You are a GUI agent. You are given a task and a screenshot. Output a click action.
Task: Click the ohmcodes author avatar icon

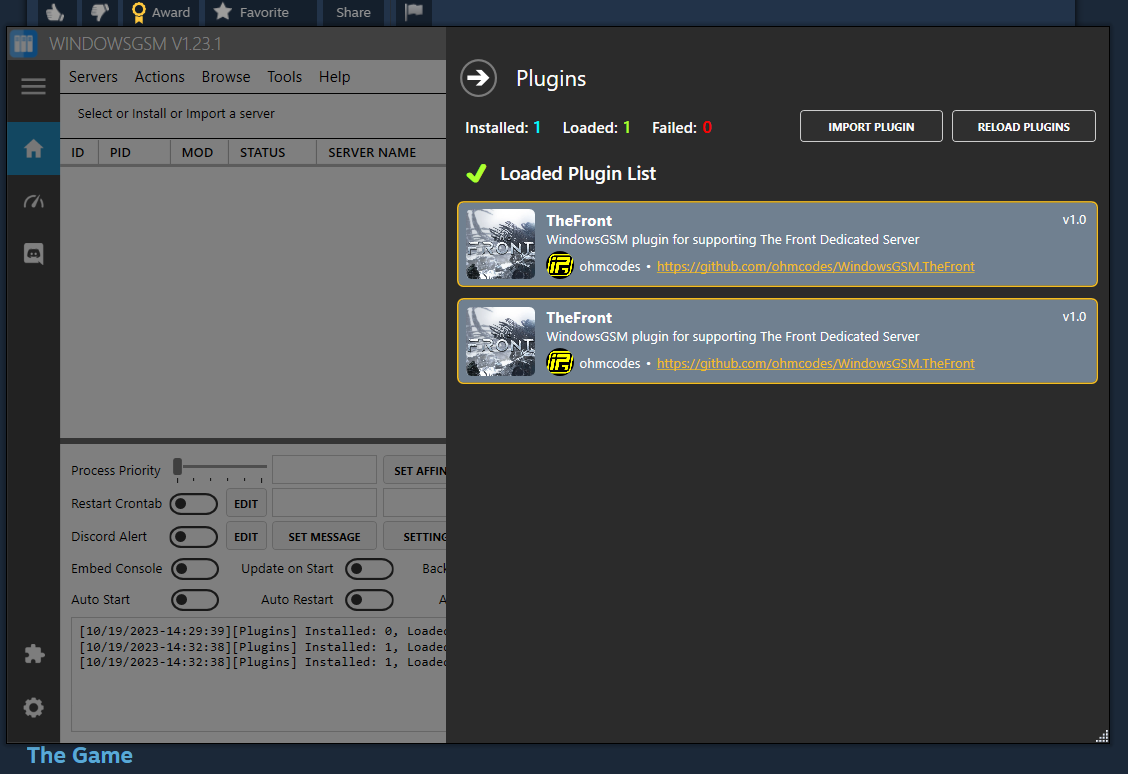[x=560, y=265]
